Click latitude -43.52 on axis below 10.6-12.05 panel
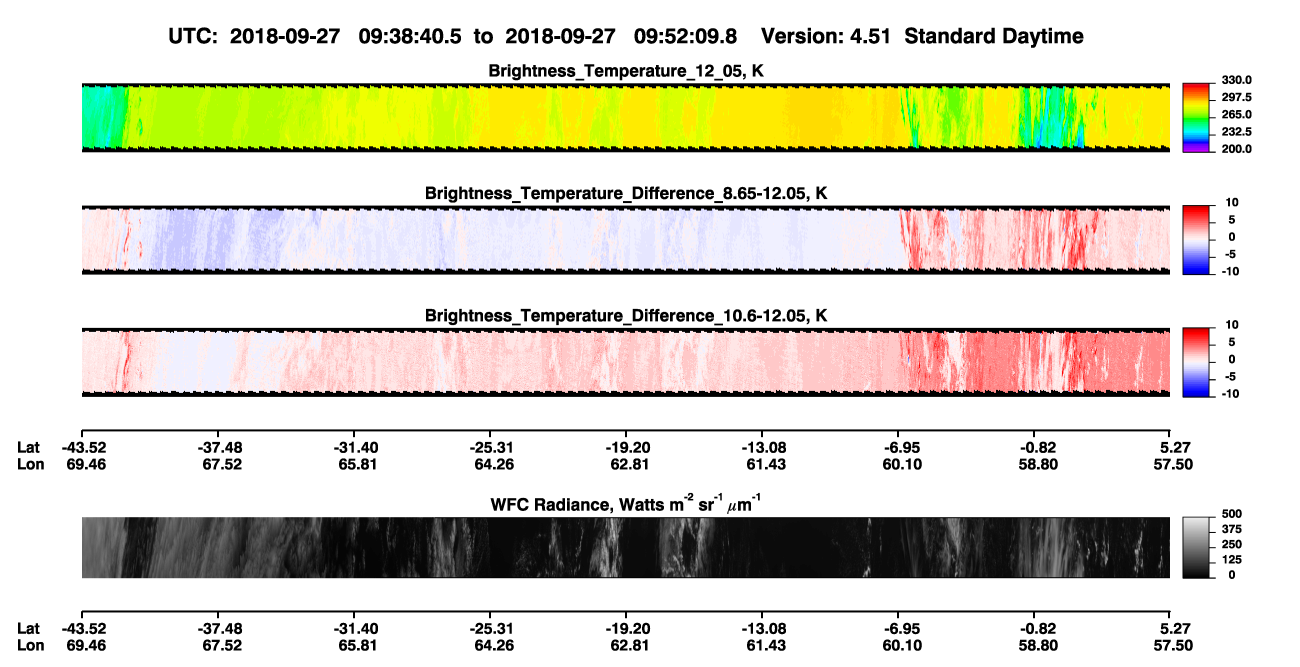The width and height of the screenshot is (1300, 667). coord(82,447)
